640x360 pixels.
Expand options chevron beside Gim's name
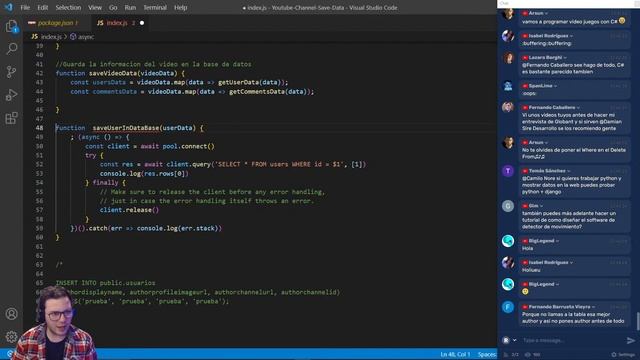coord(542,206)
